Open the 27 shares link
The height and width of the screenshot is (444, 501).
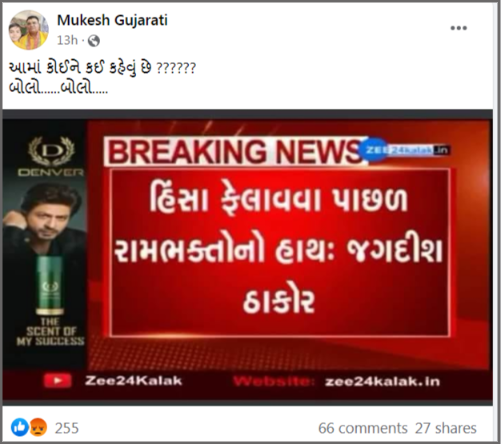point(445,428)
